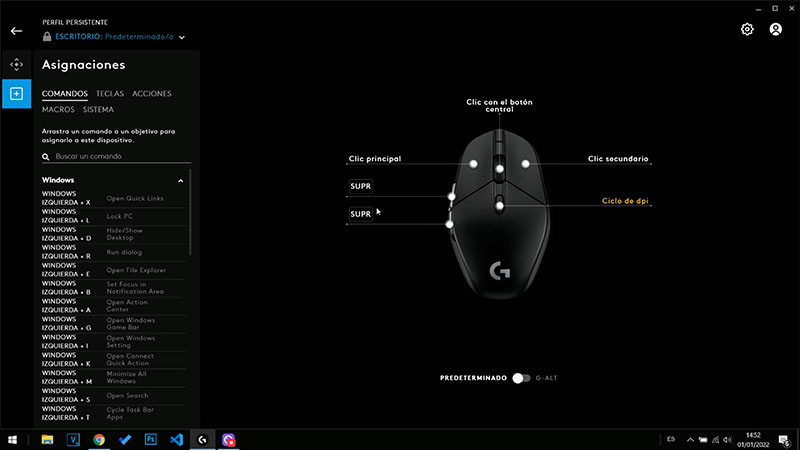Open Windows Start menu
Viewport: 800px width, 450px height.
[12, 440]
